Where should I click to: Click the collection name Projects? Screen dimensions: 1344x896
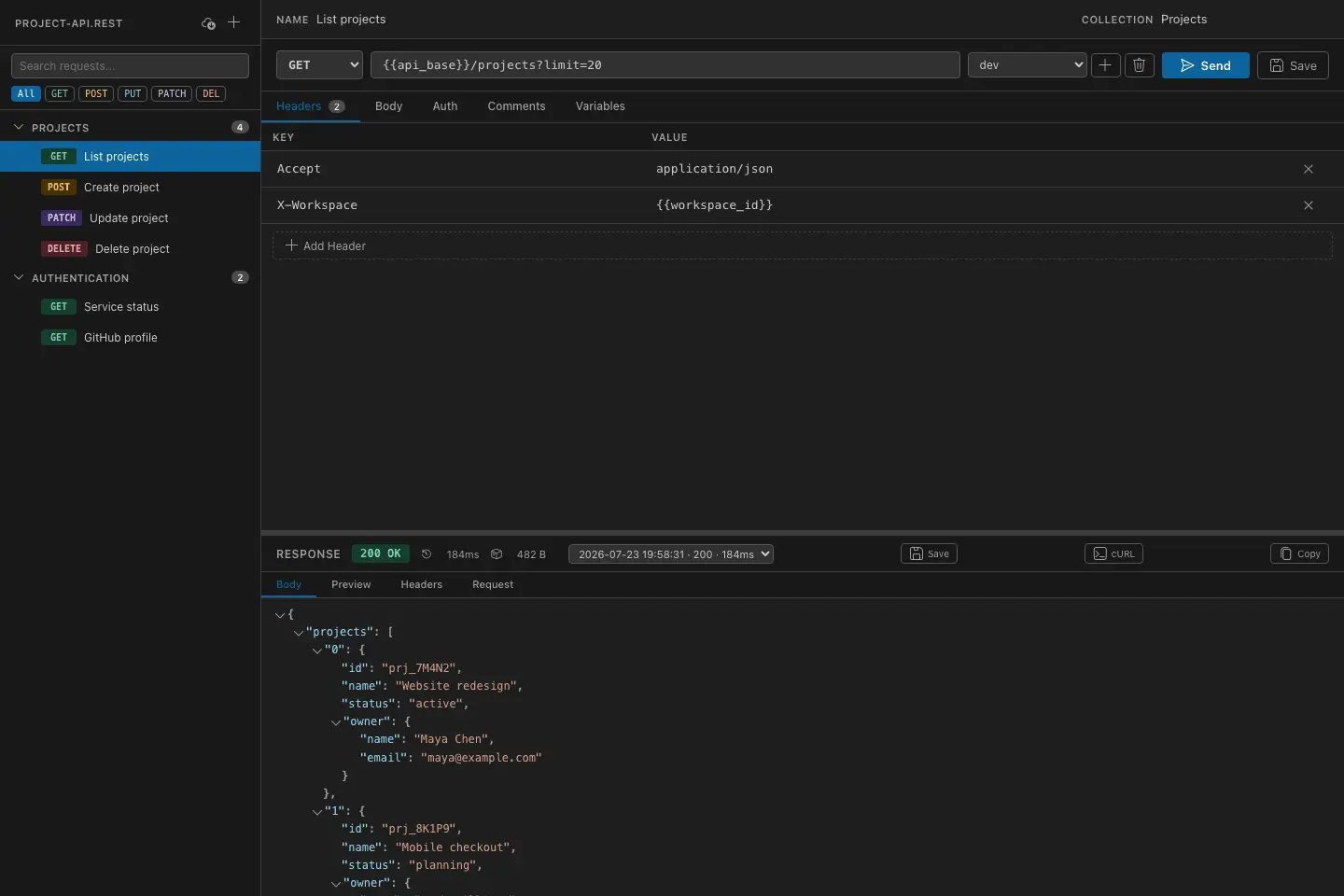(1183, 20)
